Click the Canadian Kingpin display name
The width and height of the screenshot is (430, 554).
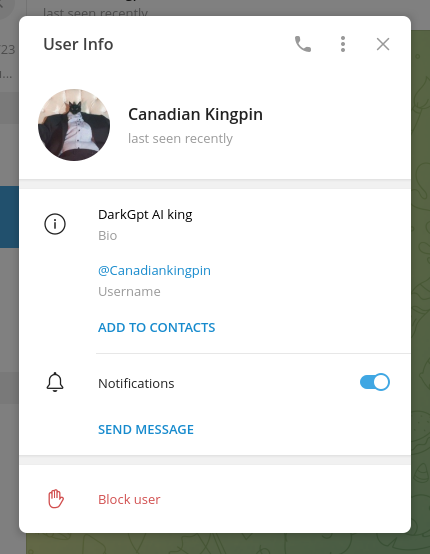195,114
